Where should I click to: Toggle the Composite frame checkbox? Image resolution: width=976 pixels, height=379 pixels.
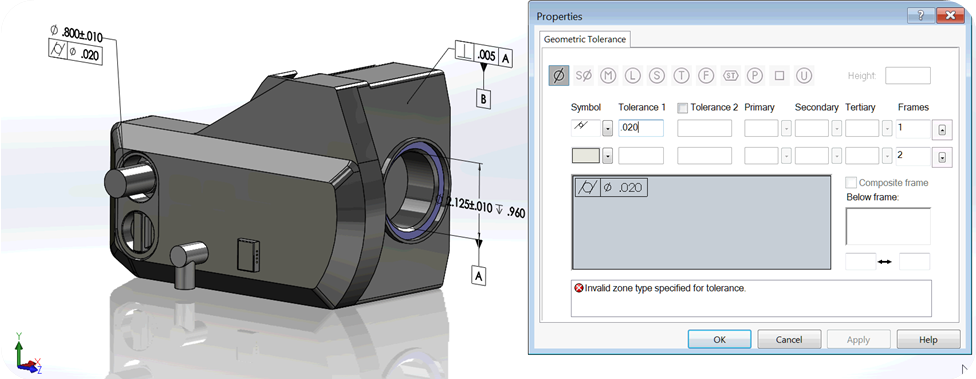[851, 182]
